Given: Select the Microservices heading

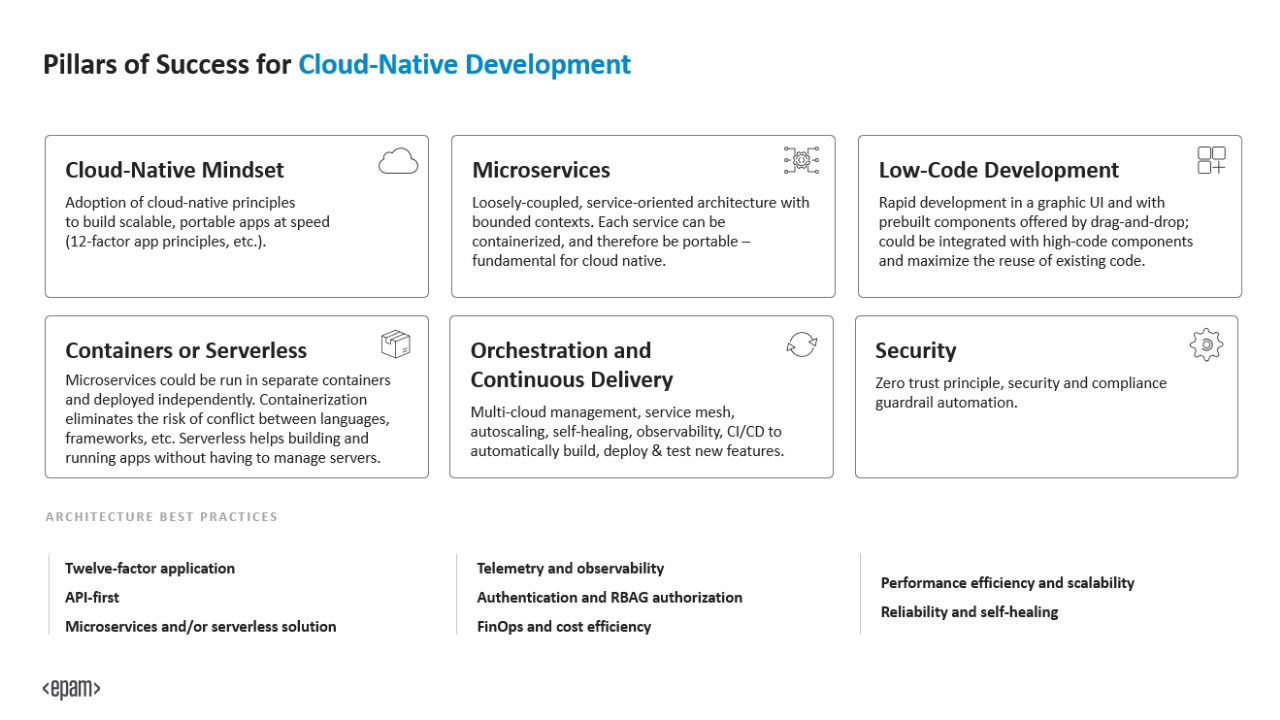Looking at the screenshot, I should point(541,170).
